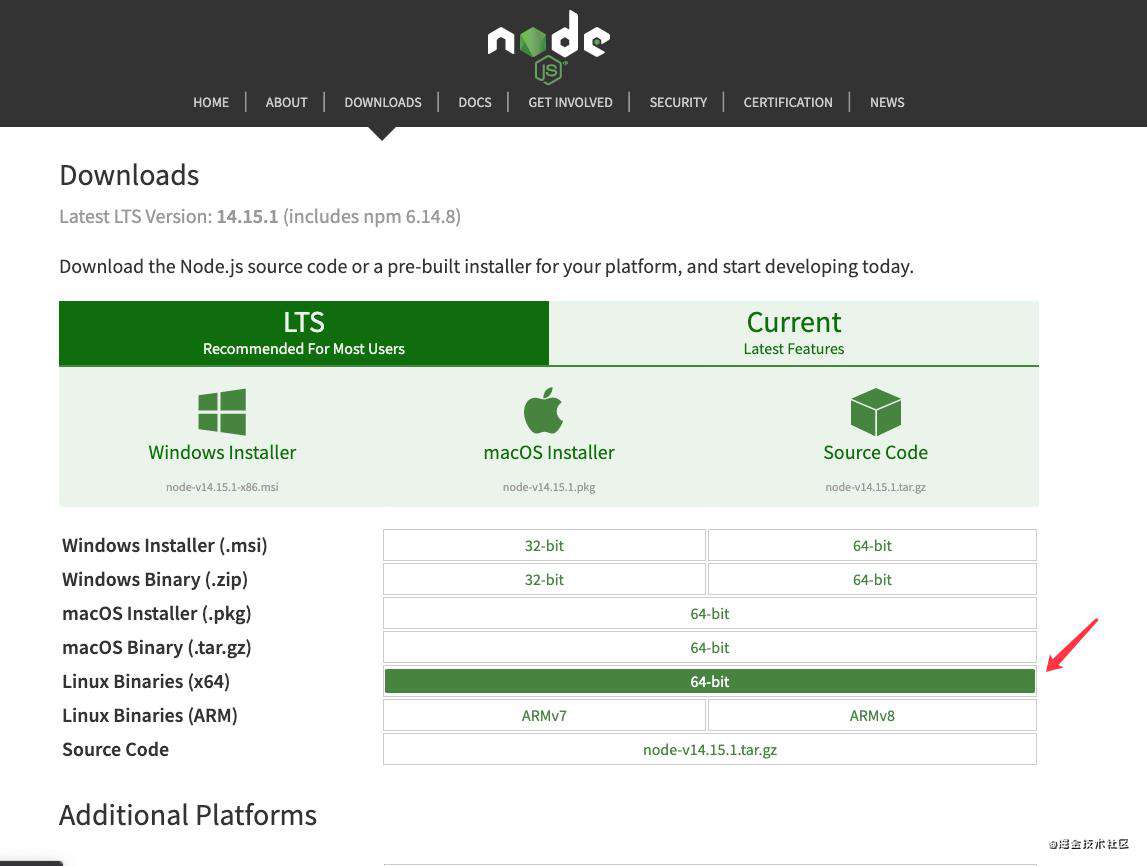Image resolution: width=1147 pixels, height=866 pixels.
Task: Click the Source Code heading link
Action: tap(876, 453)
